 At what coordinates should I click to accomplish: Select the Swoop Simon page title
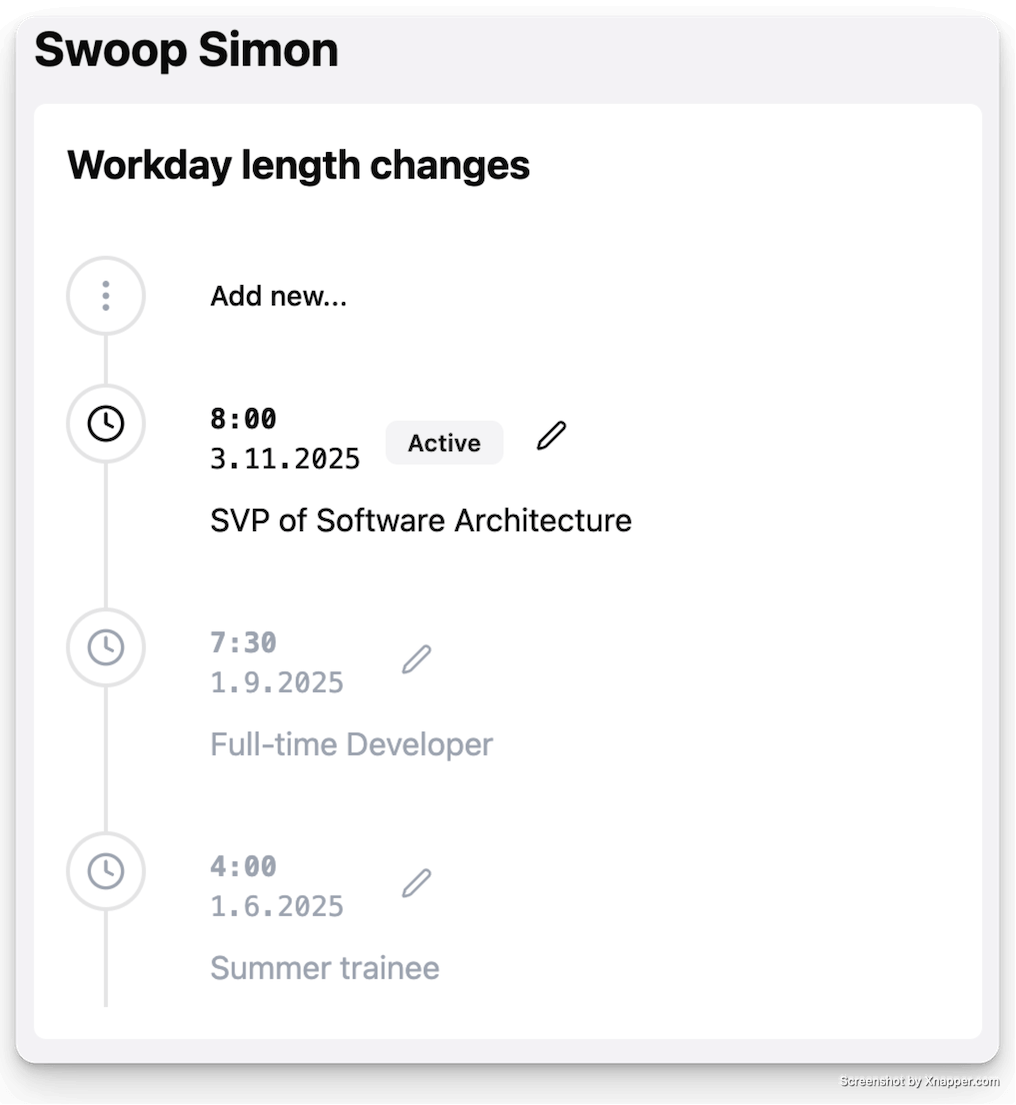click(x=187, y=49)
